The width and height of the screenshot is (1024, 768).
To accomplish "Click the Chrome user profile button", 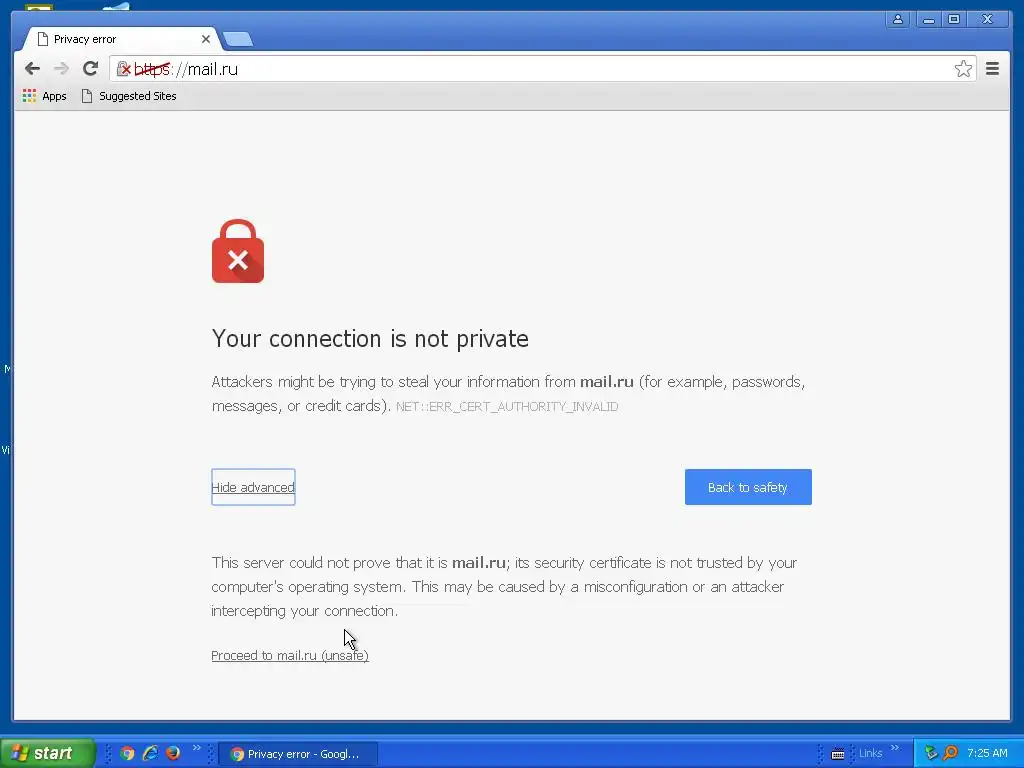I will [x=898, y=19].
